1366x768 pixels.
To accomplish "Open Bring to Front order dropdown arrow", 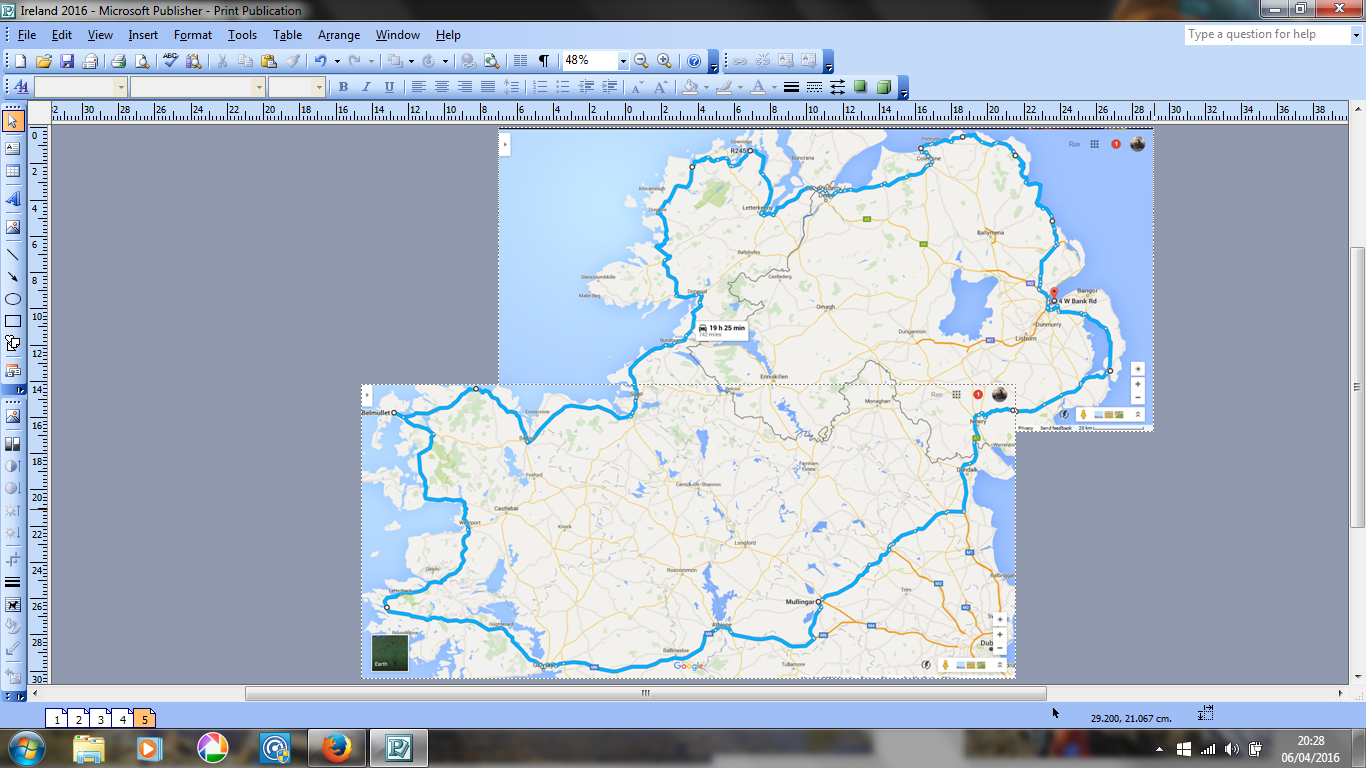I will [410, 61].
